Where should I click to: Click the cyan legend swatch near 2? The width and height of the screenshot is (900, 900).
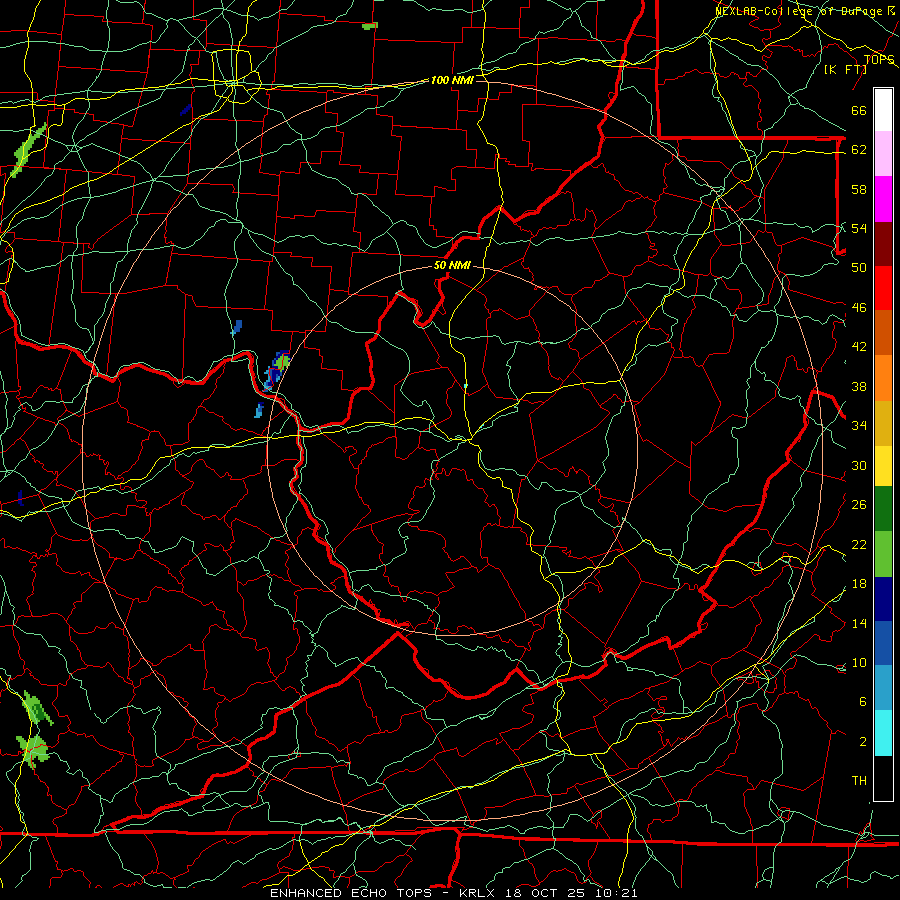point(883,733)
